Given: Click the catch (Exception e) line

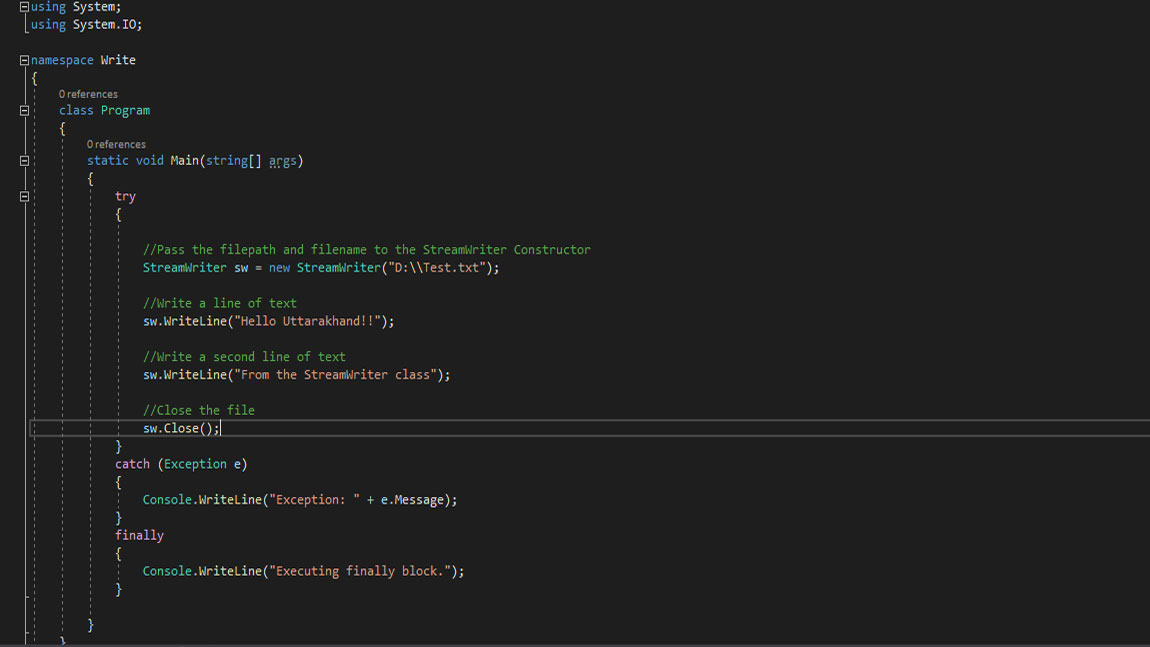Looking at the screenshot, I should 182,463.
